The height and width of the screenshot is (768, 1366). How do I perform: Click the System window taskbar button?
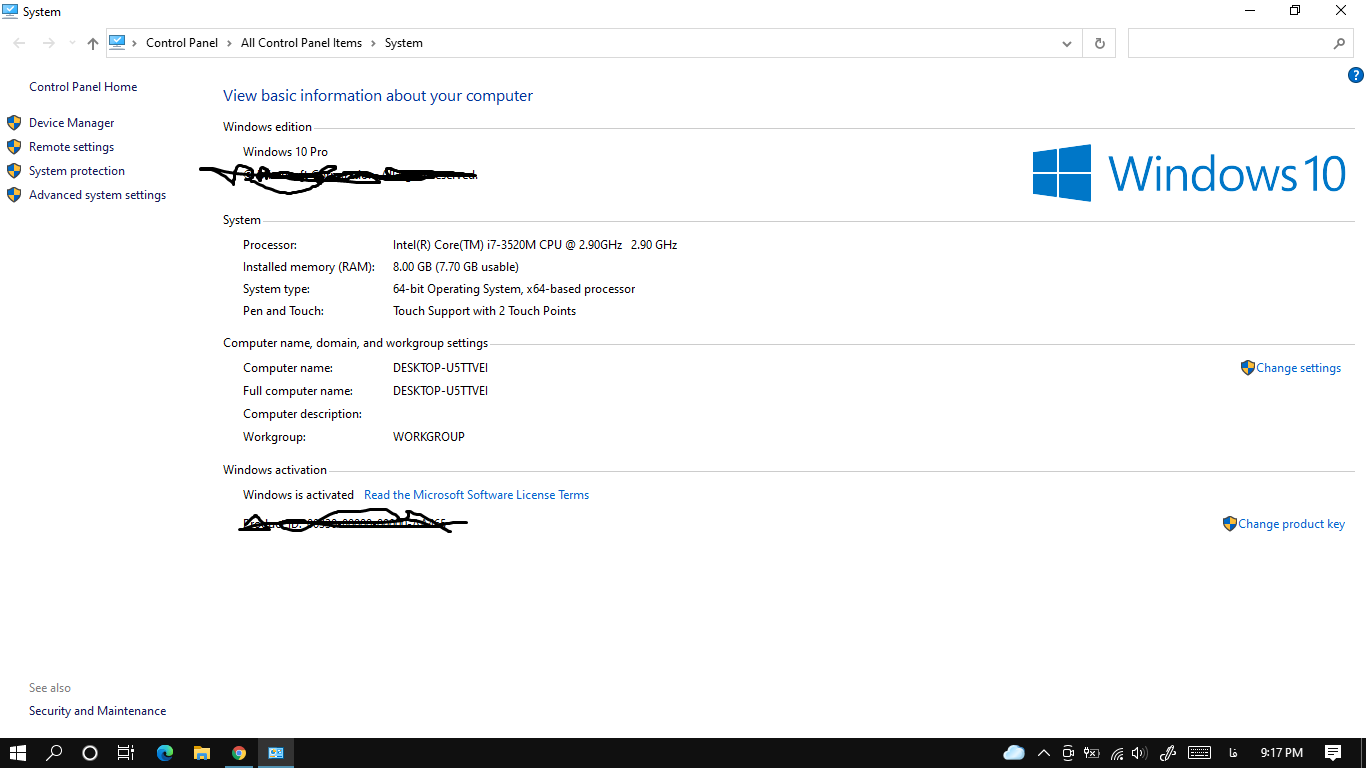tap(276, 753)
